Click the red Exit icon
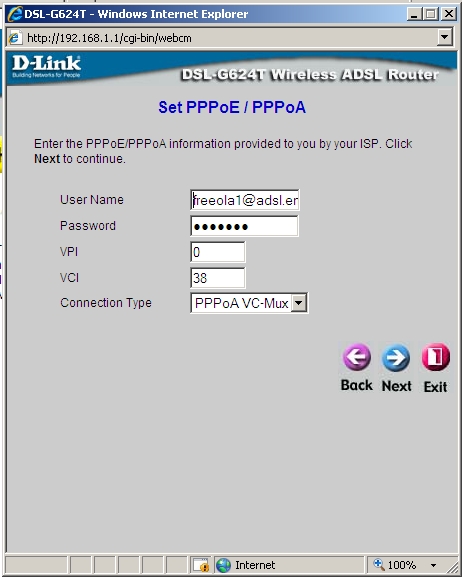 (x=435, y=357)
